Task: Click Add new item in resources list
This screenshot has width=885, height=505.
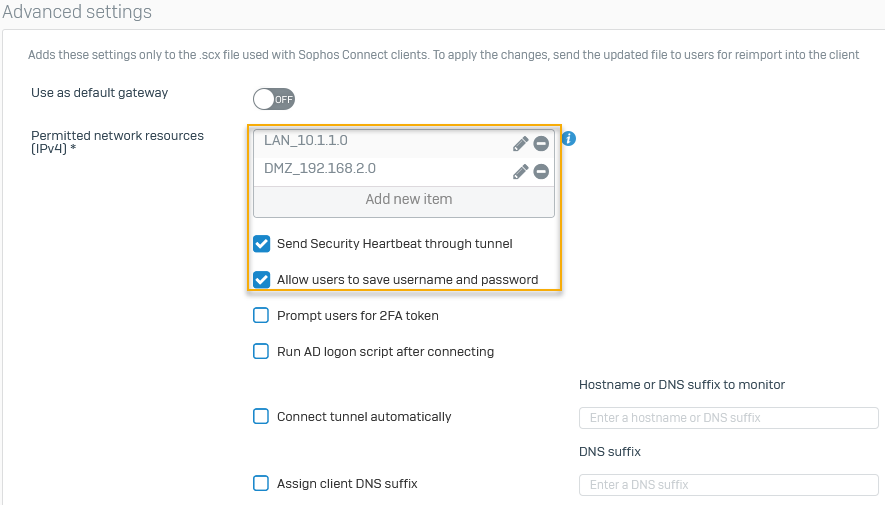Action: (x=408, y=199)
